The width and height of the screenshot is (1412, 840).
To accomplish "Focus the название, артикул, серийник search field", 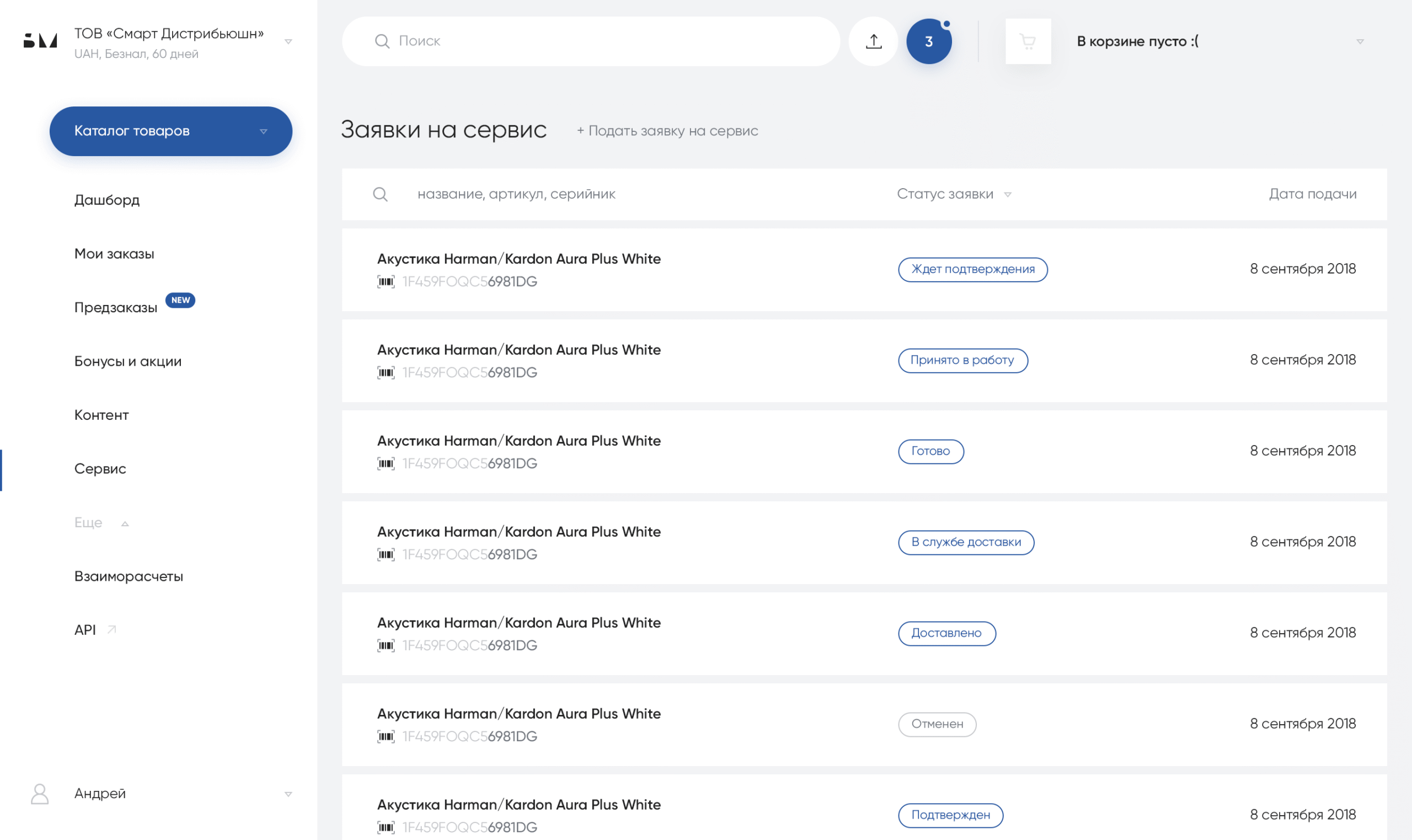I will (x=516, y=194).
